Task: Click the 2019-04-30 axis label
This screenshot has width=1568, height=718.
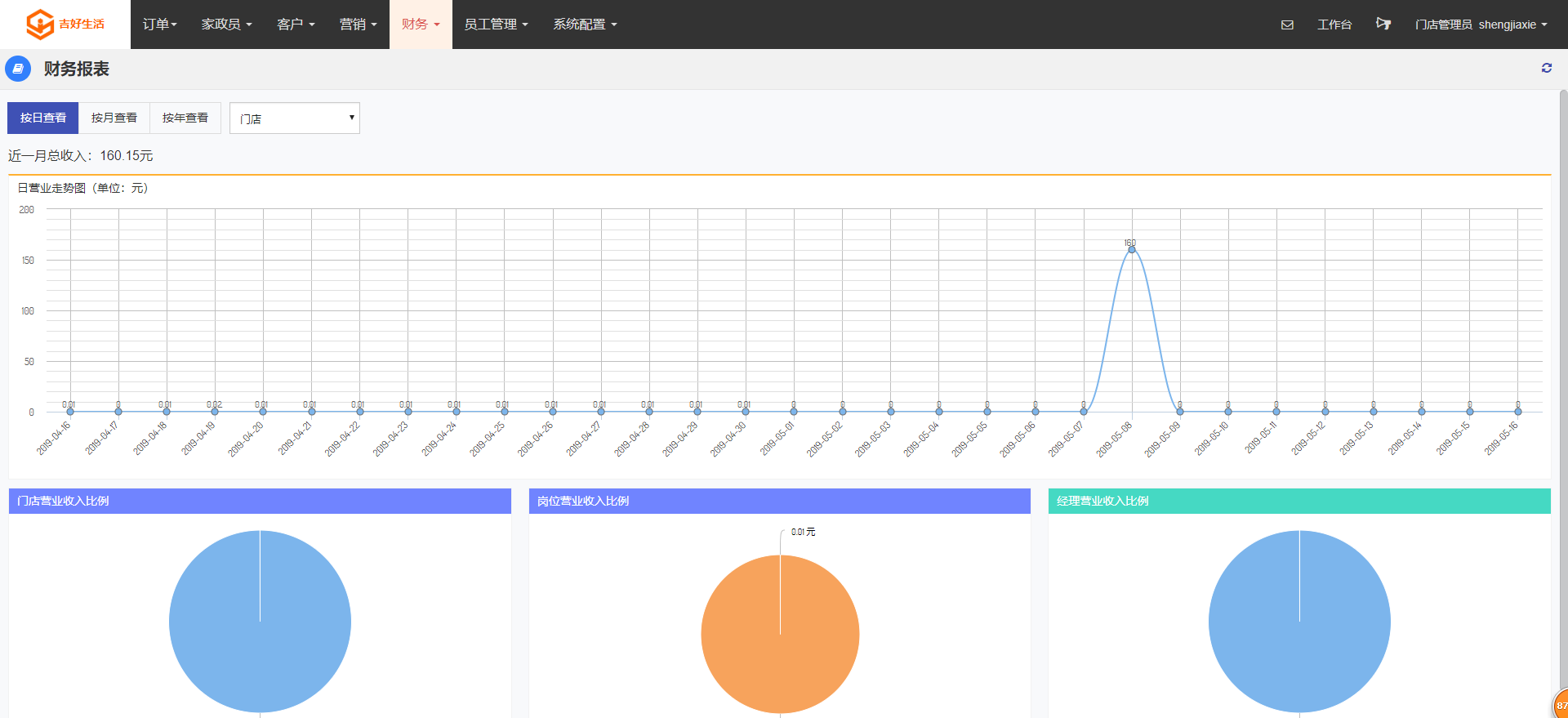Action: click(x=728, y=439)
